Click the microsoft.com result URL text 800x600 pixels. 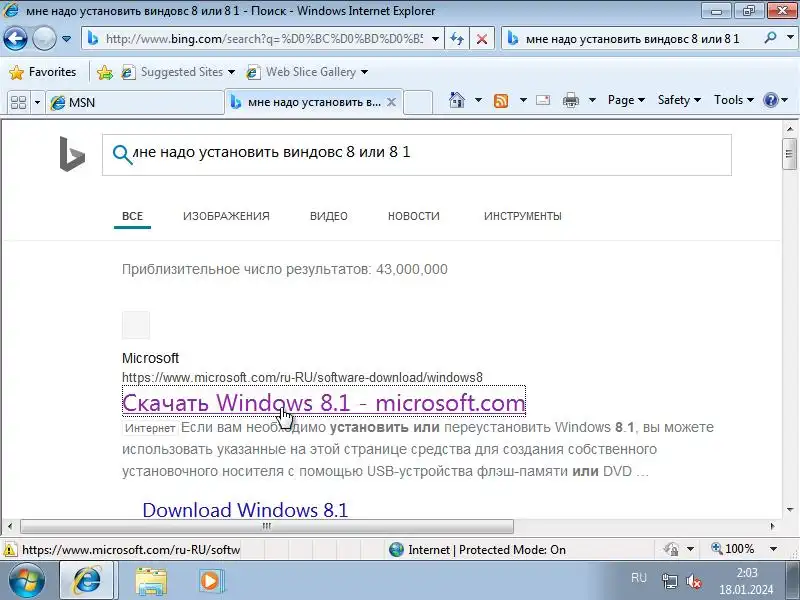302,378
